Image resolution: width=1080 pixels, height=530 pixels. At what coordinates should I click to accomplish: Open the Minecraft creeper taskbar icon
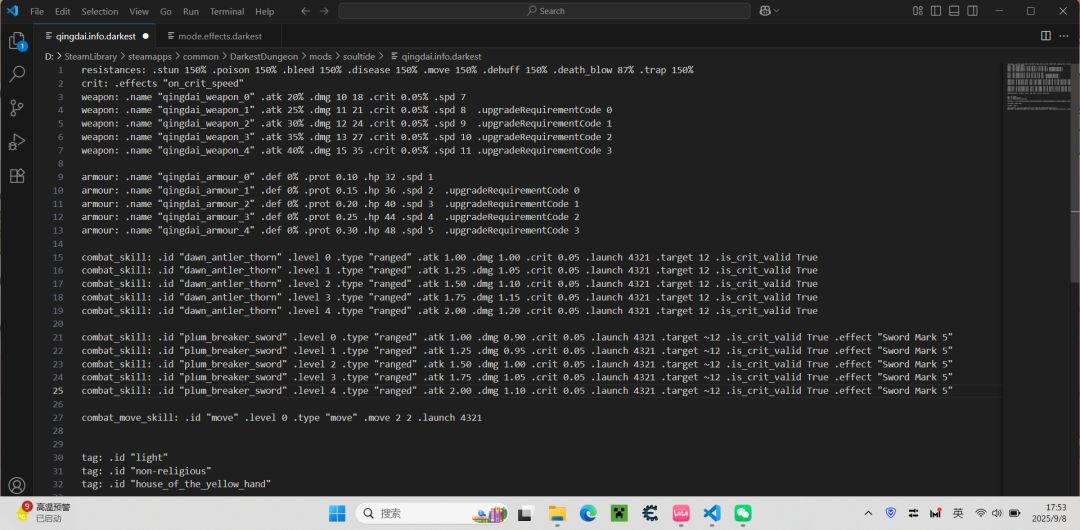tap(619, 513)
